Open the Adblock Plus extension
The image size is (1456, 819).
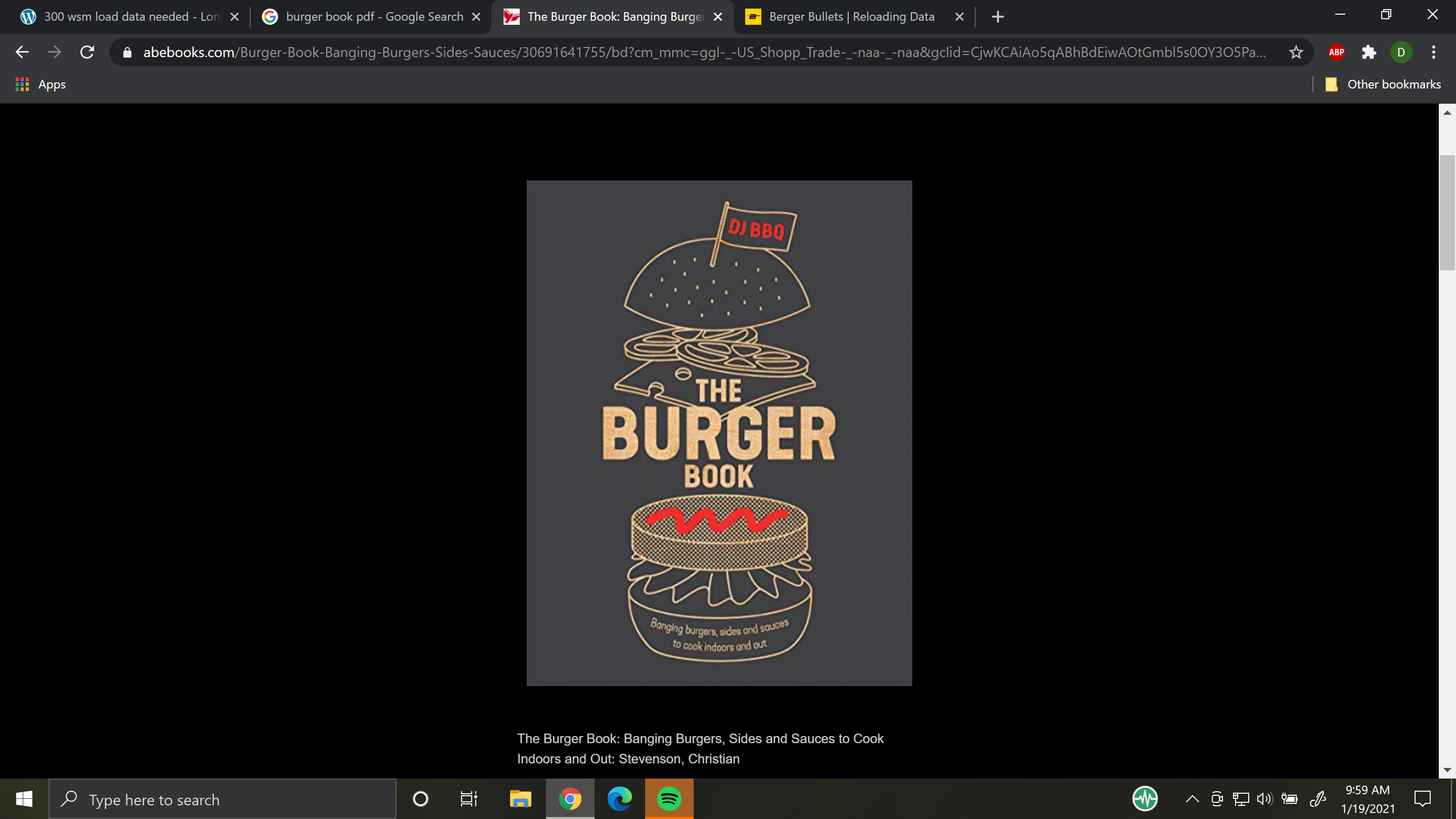pos(1336,53)
